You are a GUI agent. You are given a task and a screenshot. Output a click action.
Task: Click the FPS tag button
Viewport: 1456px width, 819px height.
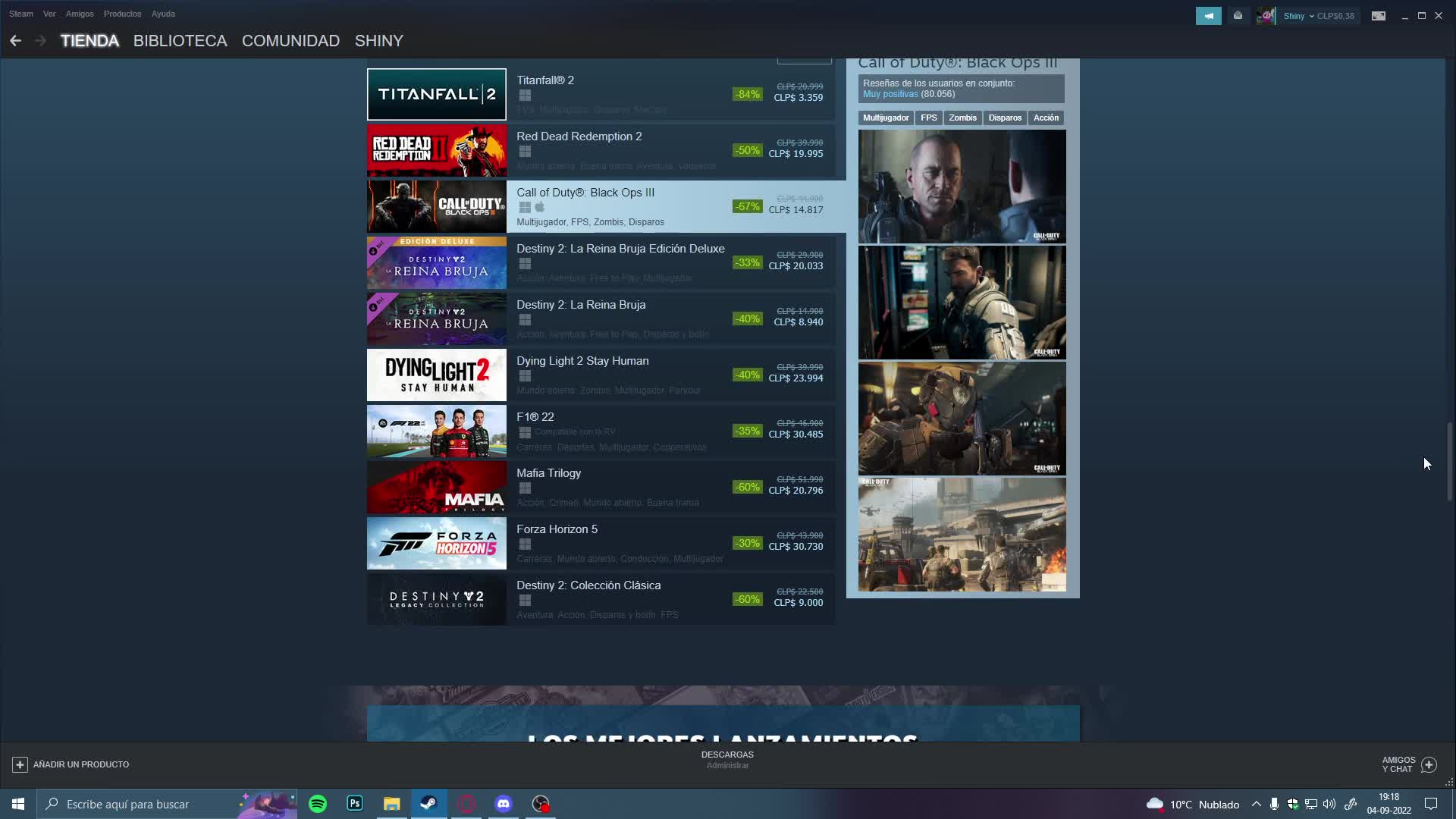(928, 118)
